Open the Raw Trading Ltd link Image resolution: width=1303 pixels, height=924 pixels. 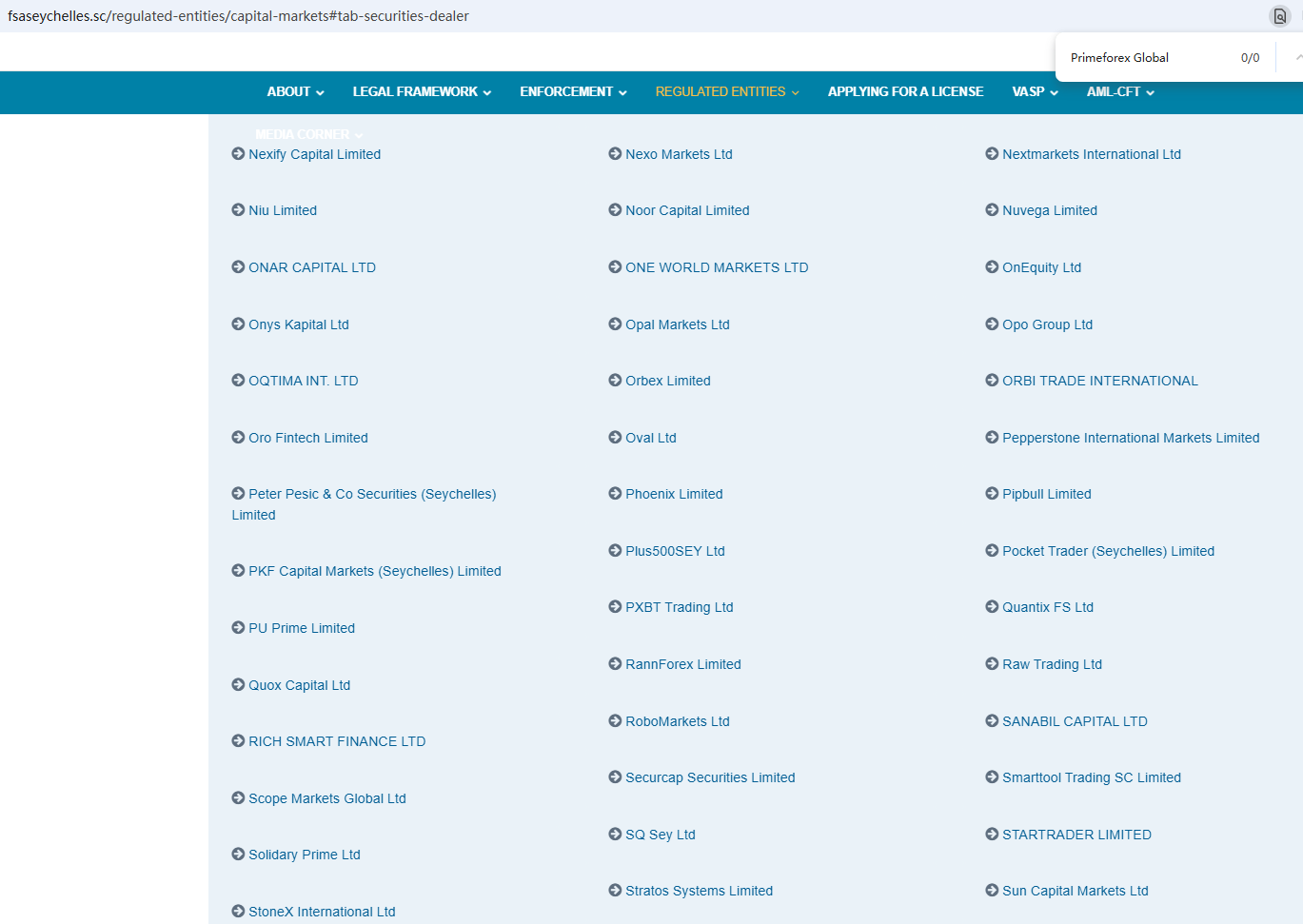(x=1052, y=664)
